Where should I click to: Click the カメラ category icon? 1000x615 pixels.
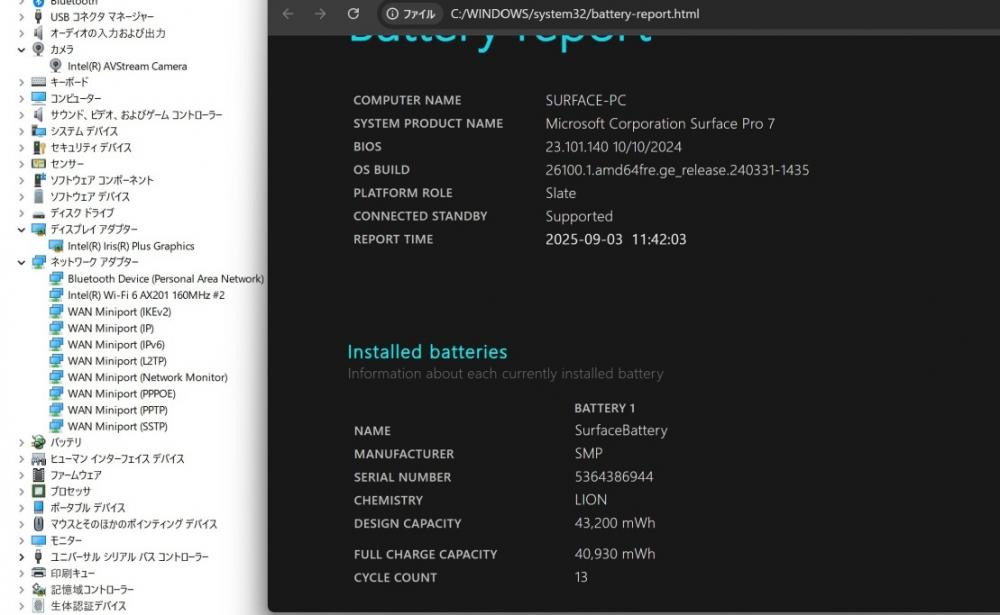pyautogui.click(x=38, y=49)
